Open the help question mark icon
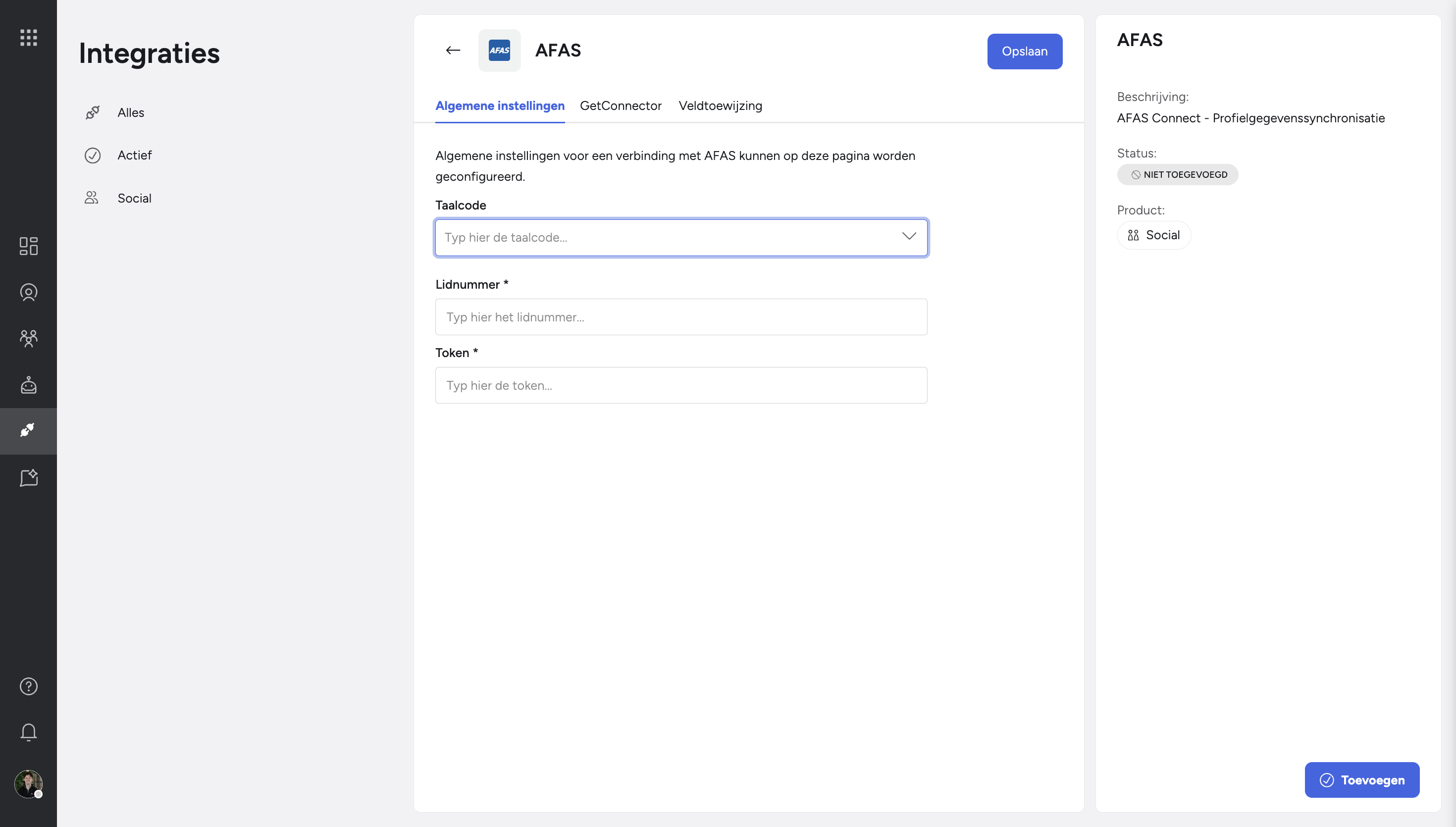 tap(28, 686)
